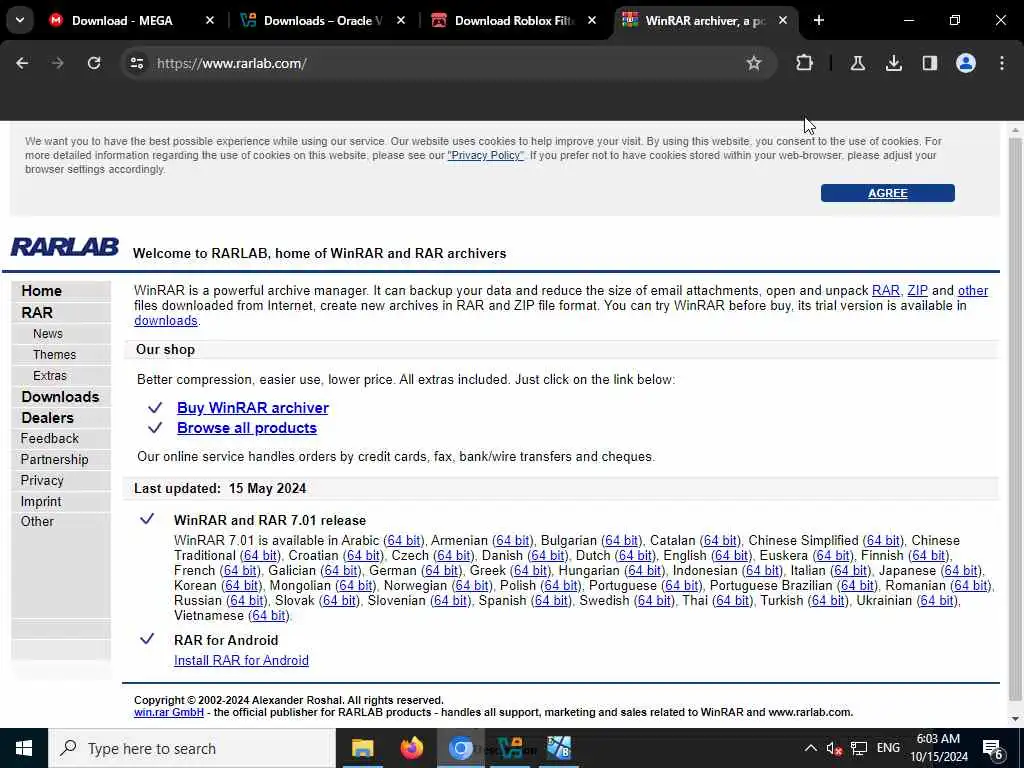Download German 64 bit version
The image size is (1024, 768).
pos(442,571)
